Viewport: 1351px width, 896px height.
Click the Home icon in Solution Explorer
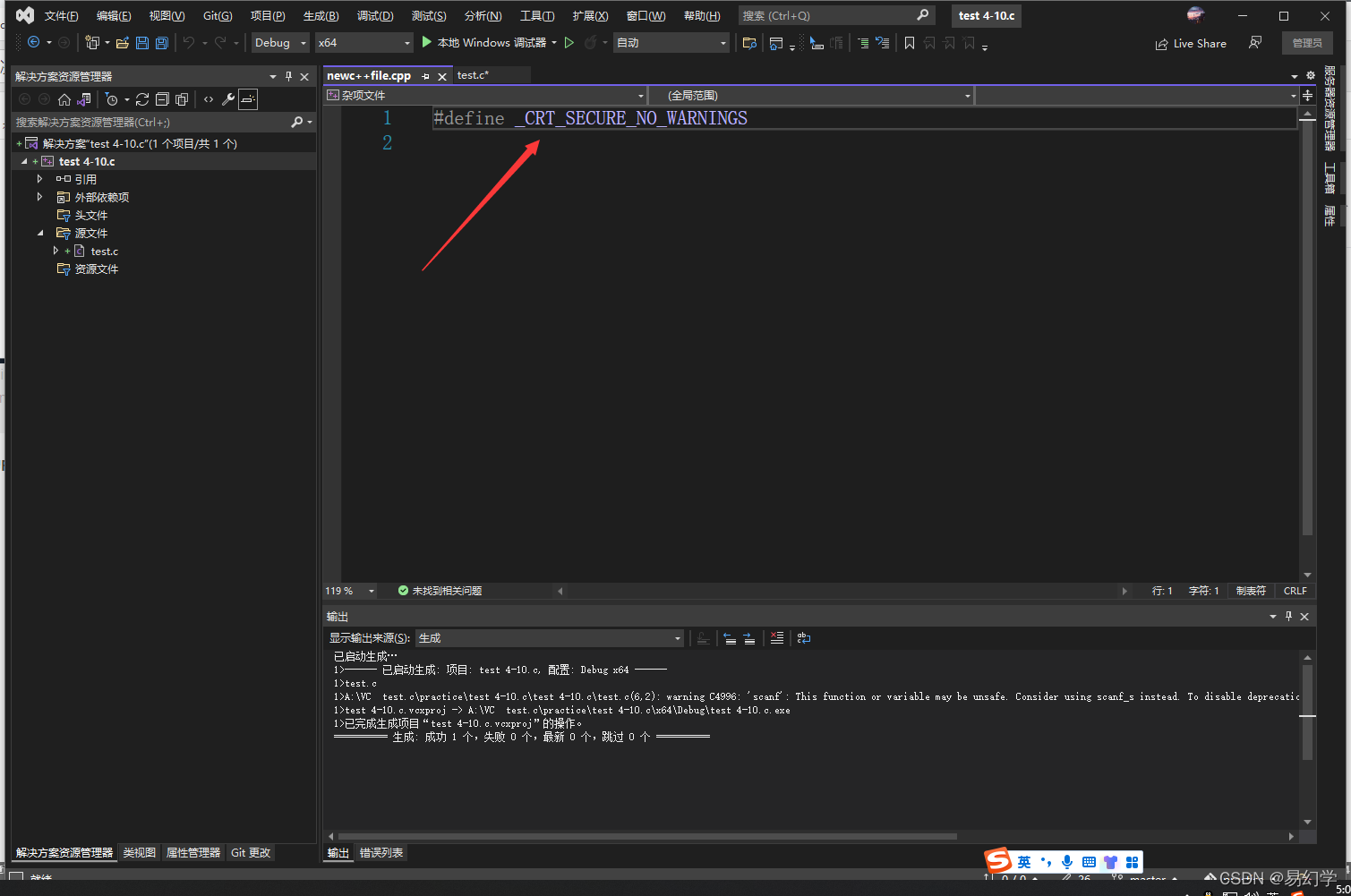(64, 99)
